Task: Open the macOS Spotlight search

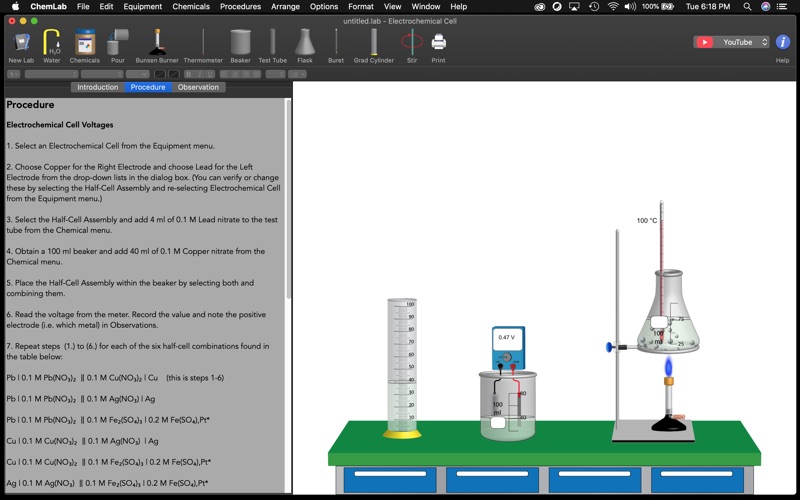Action: click(x=747, y=7)
